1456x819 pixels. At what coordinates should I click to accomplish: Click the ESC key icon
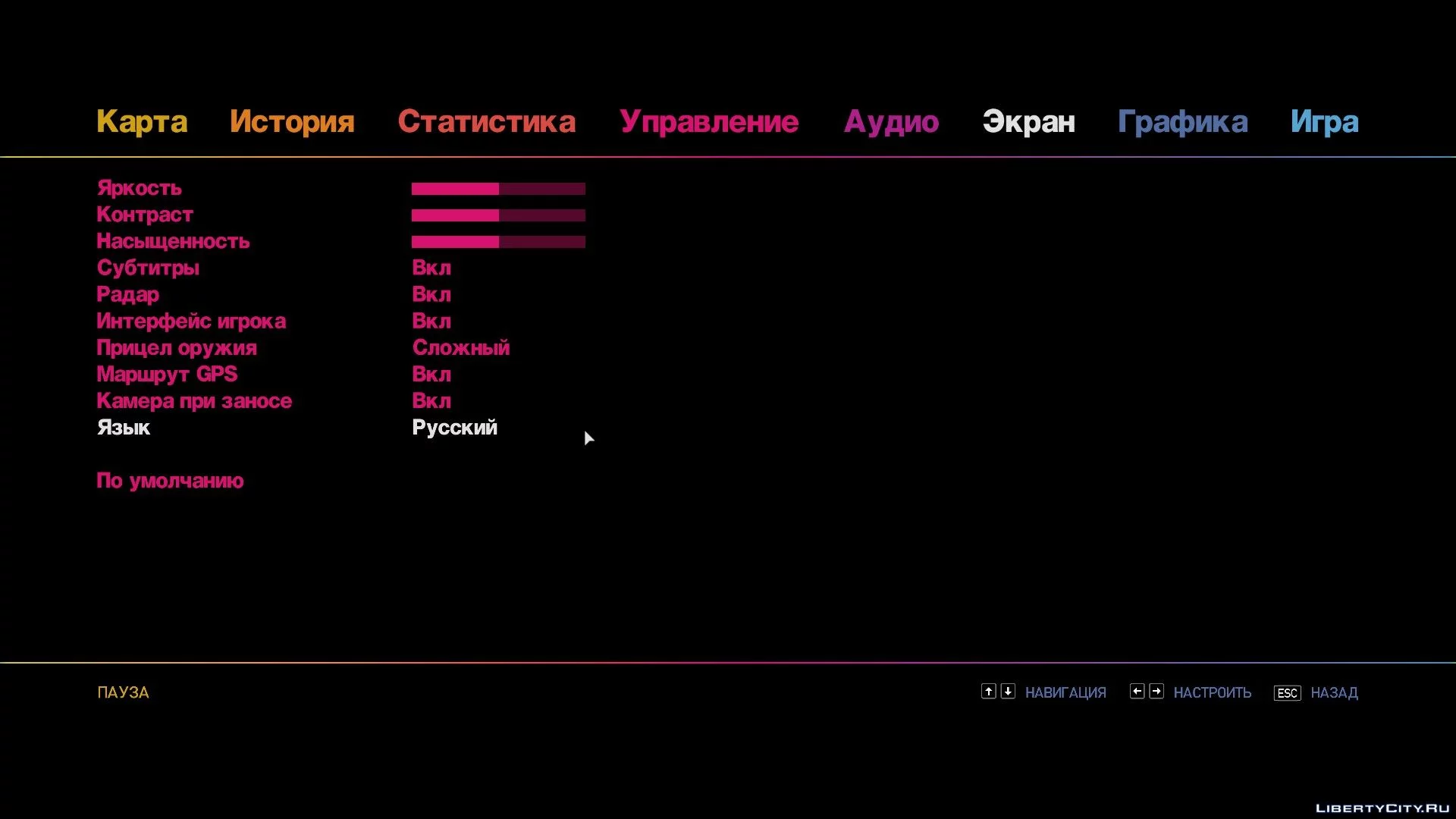(x=1287, y=693)
